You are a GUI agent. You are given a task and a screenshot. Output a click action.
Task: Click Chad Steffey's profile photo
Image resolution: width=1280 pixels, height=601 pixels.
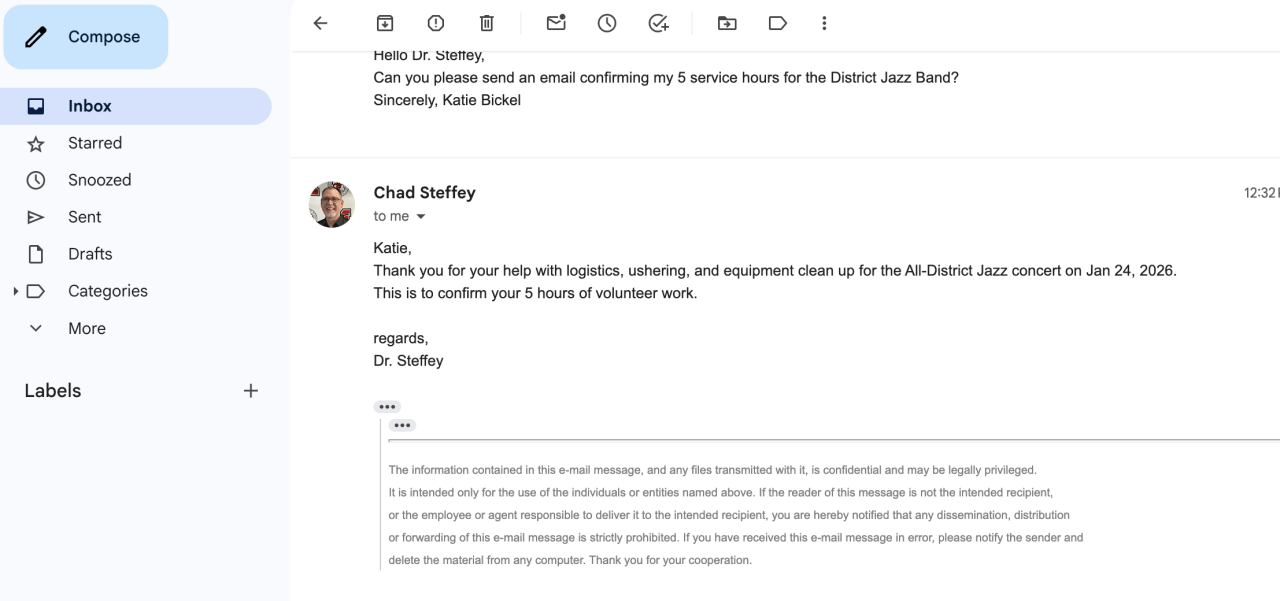[x=332, y=205]
